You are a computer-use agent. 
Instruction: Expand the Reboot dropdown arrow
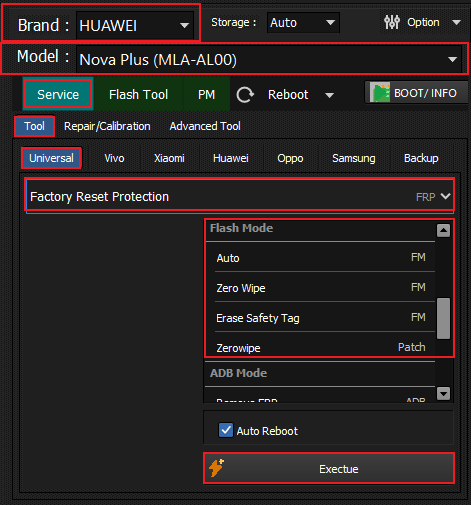pos(329,95)
